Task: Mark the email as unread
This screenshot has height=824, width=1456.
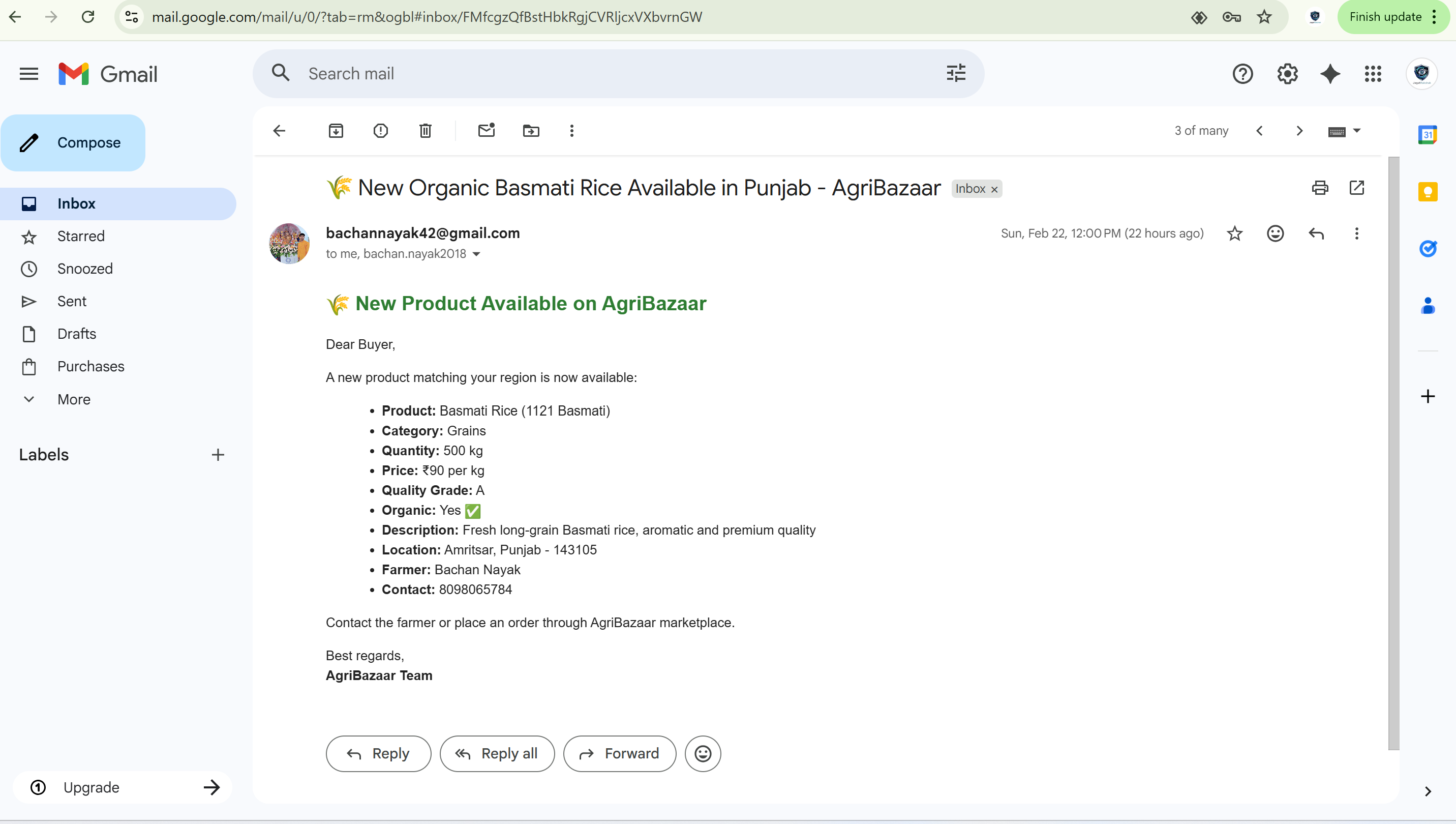Action: pos(486,131)
